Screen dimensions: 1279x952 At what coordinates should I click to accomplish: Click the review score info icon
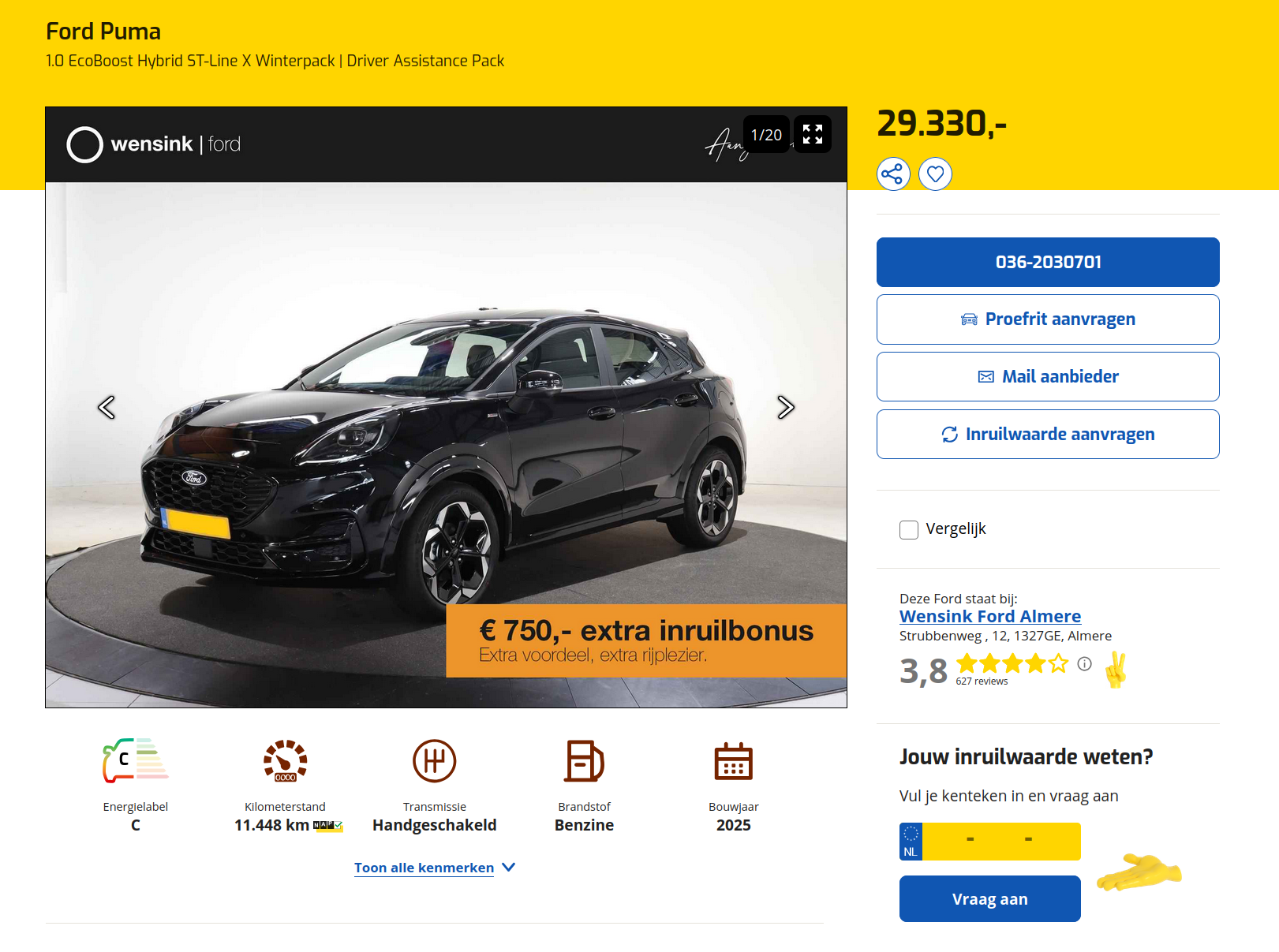click(1085, 664)
